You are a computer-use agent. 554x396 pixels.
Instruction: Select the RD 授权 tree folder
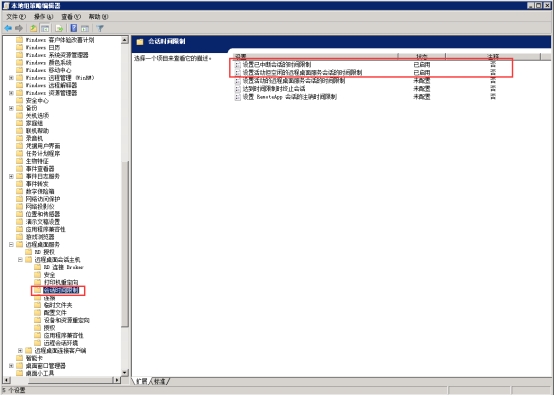point(44,252)
